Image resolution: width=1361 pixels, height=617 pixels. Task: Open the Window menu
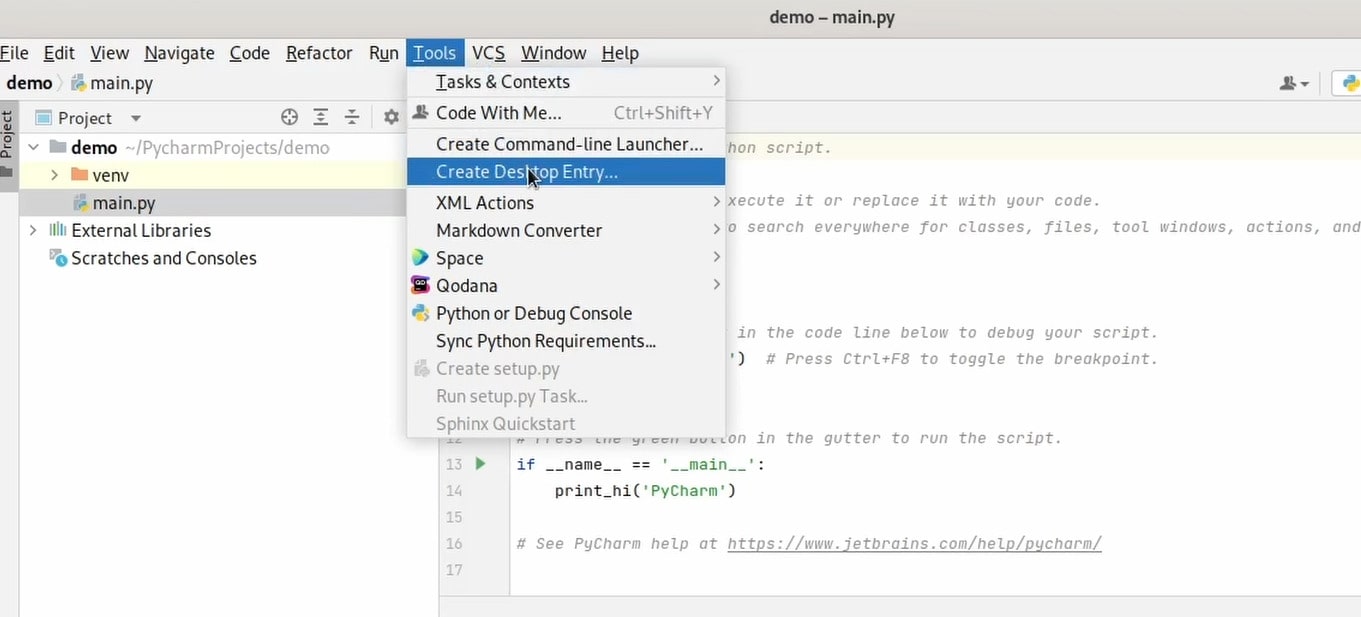pyautogui.click(x=553, y=53)
